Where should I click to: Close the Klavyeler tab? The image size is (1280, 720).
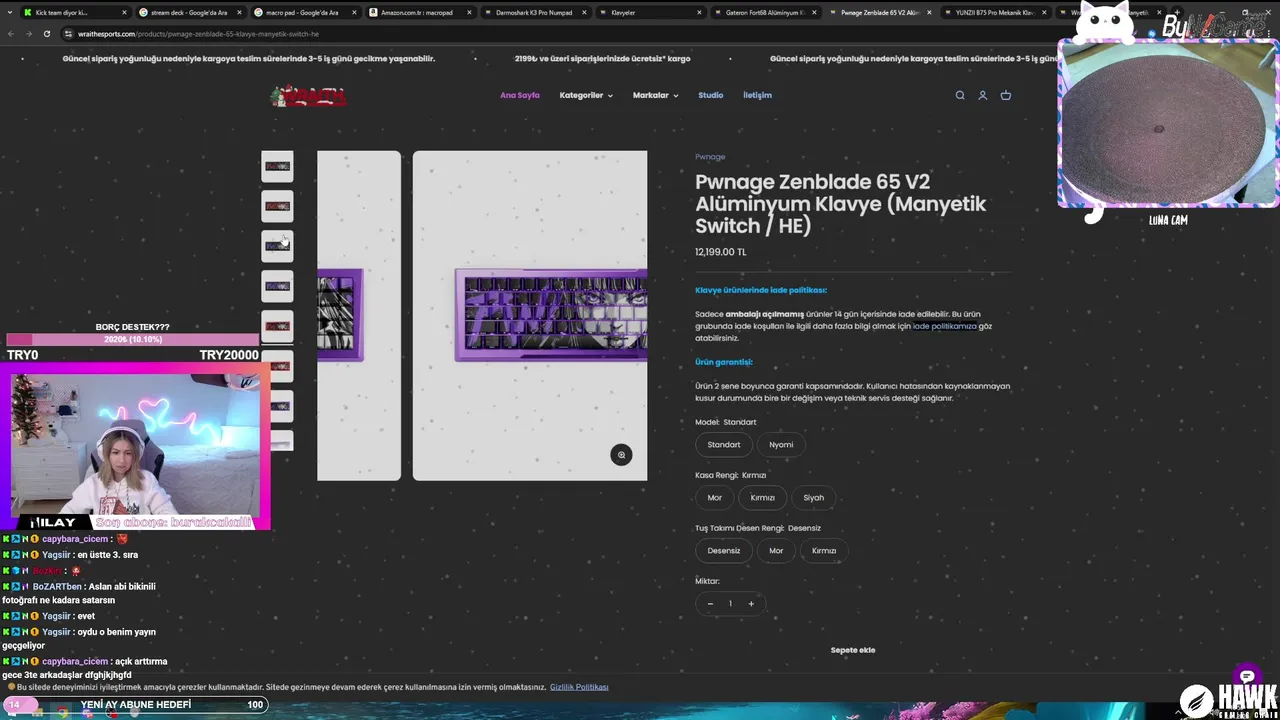pyautogui.click(x=697, y=13)
